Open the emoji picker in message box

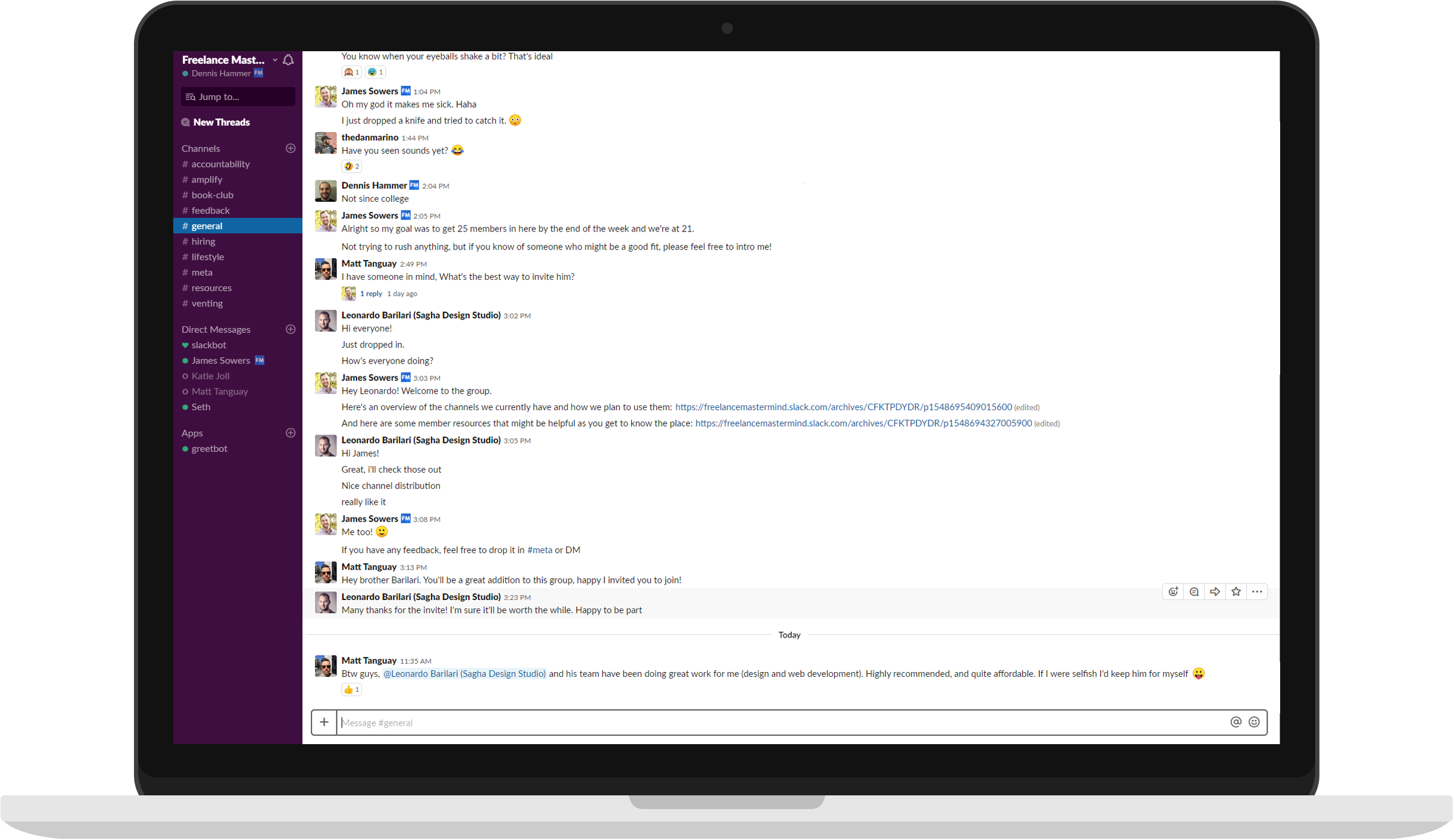1255,722
